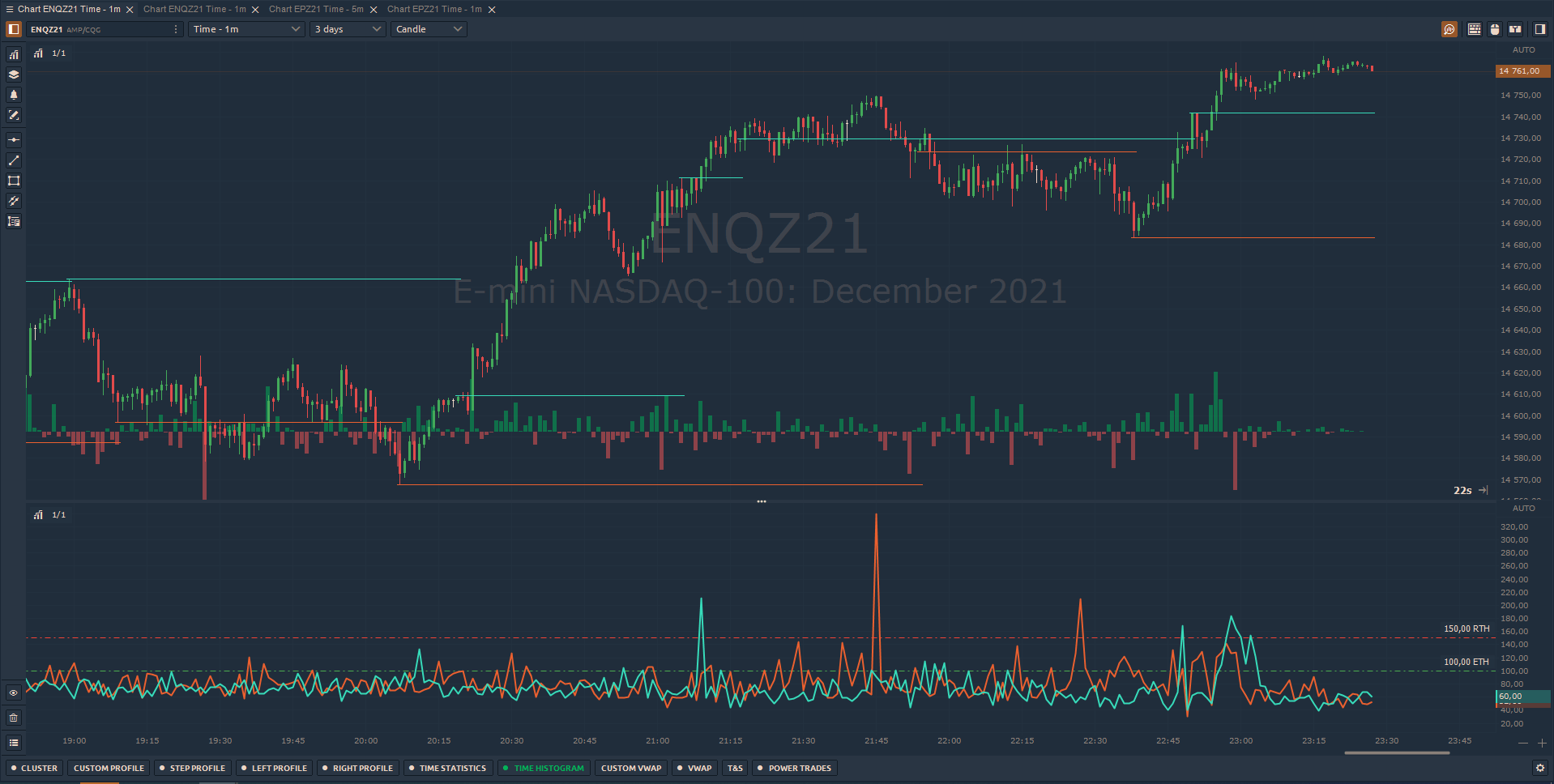Select the horizontal line drawing tool
Viewport: 1554px width, 784px height.
coord(13,138)
